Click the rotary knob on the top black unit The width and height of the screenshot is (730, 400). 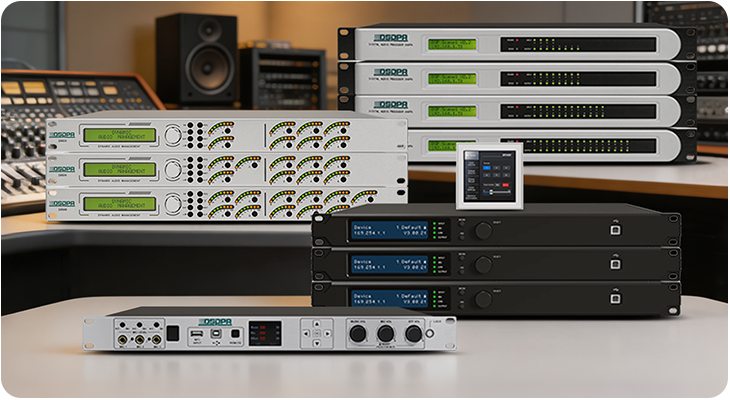point(483,230)
